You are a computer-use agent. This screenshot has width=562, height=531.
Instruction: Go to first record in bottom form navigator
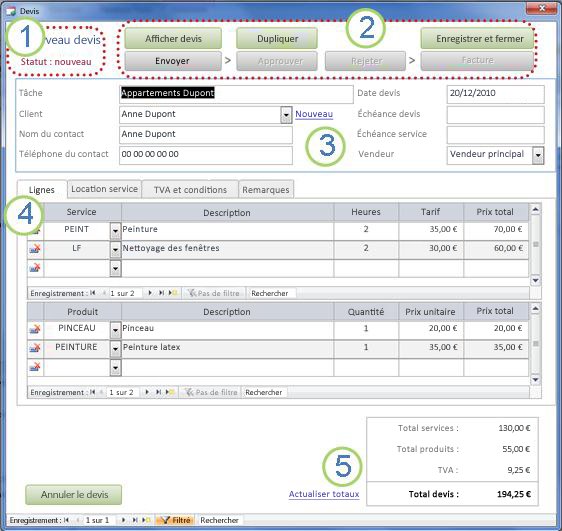tap(67, 520)
